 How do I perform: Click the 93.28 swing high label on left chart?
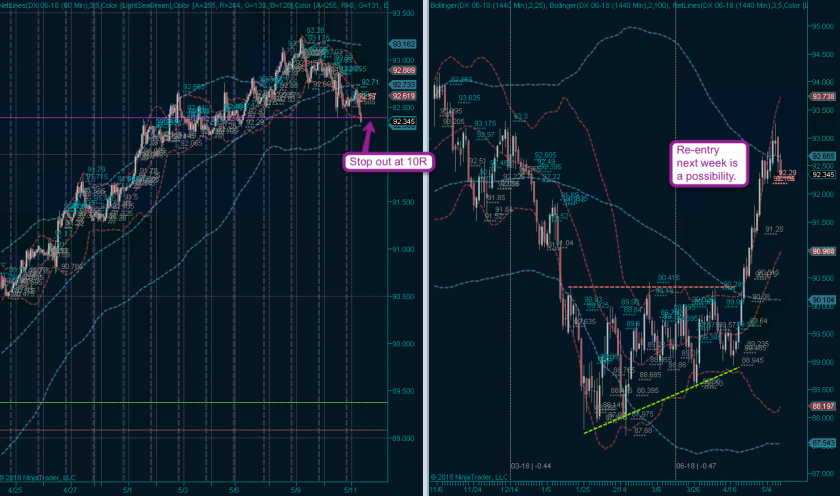(316, 31)
